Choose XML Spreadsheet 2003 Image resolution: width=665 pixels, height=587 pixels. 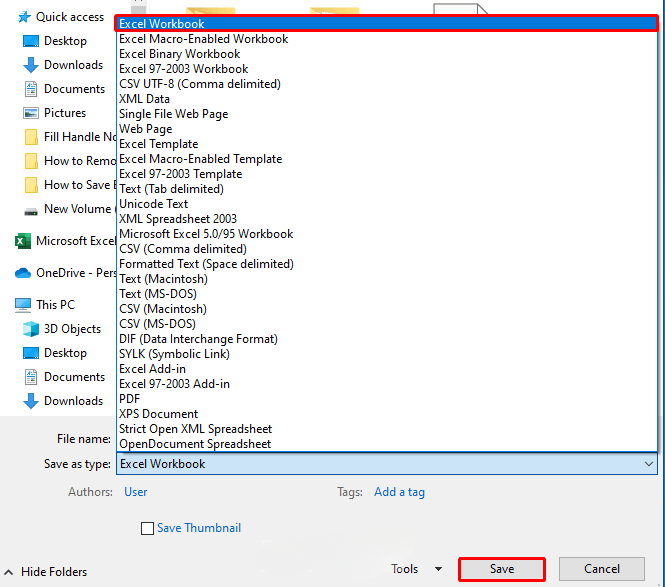[386, 219]
